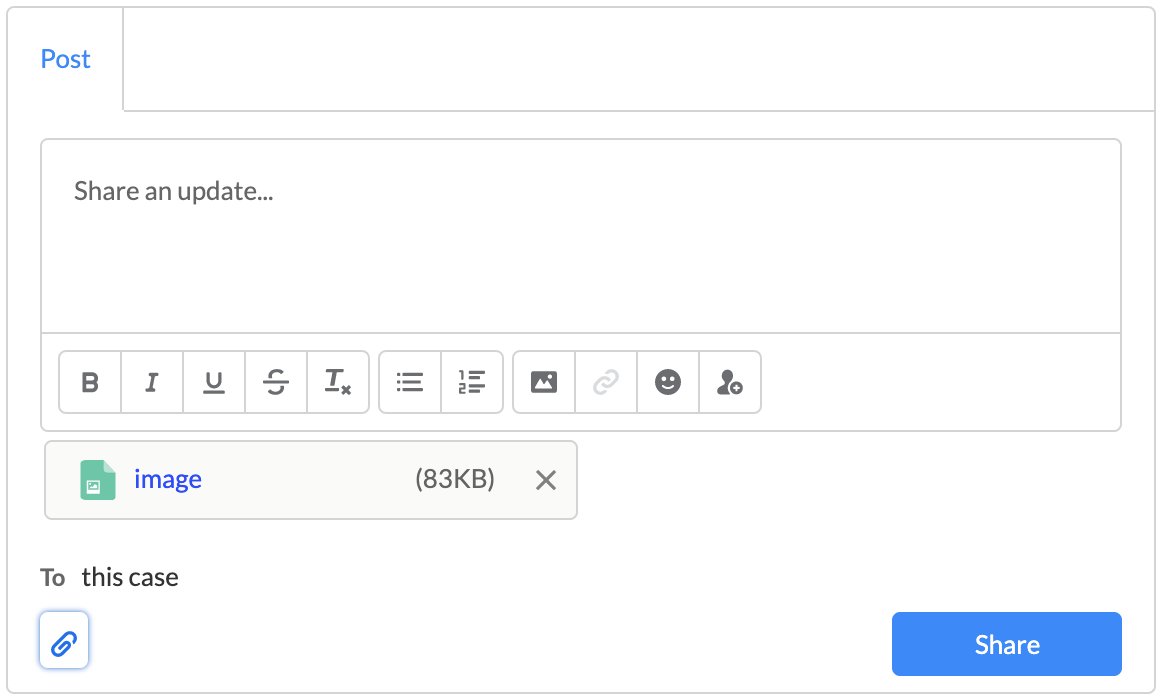
Task: Click the green file icon on the attachment
Action: point(97,479)
